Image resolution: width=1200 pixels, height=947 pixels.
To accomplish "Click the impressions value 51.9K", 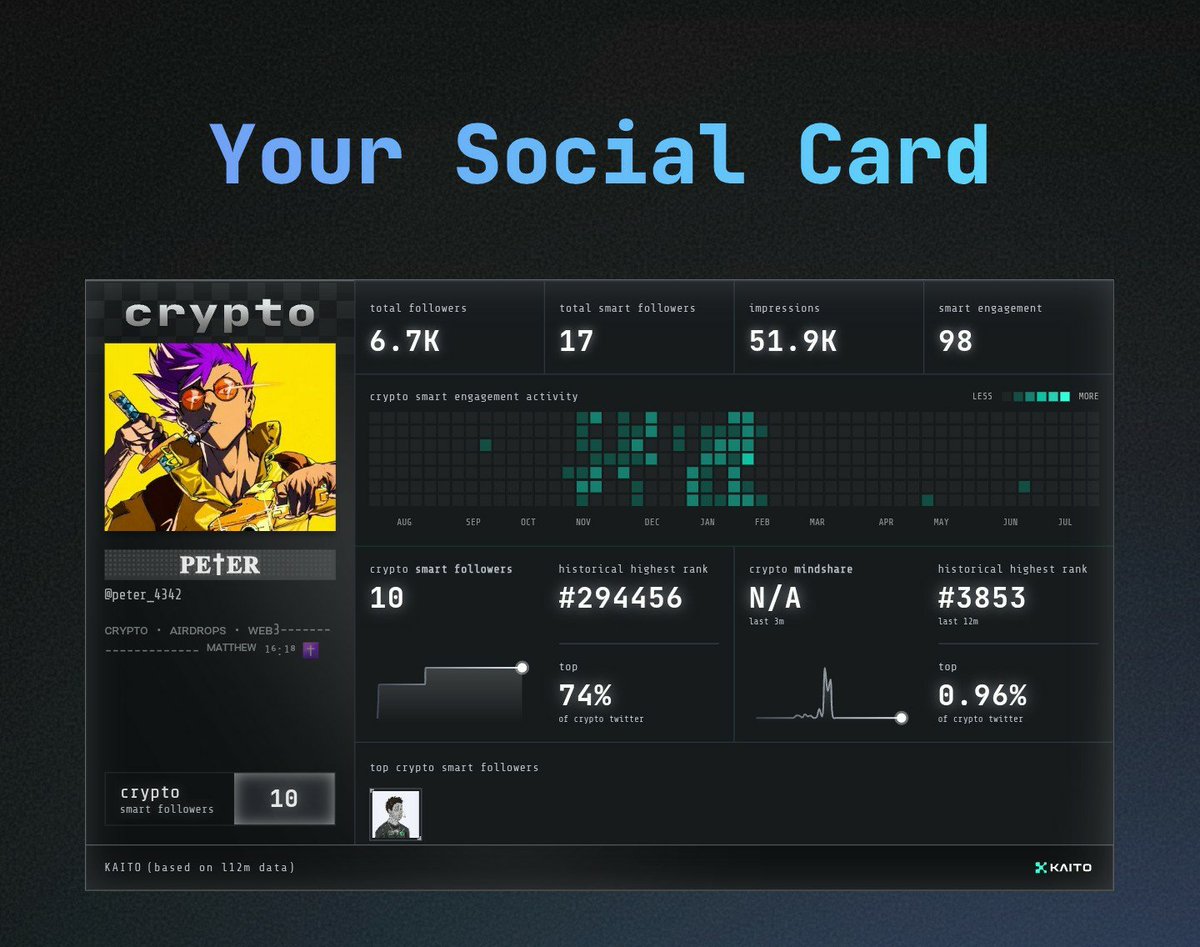I will 793,342.
